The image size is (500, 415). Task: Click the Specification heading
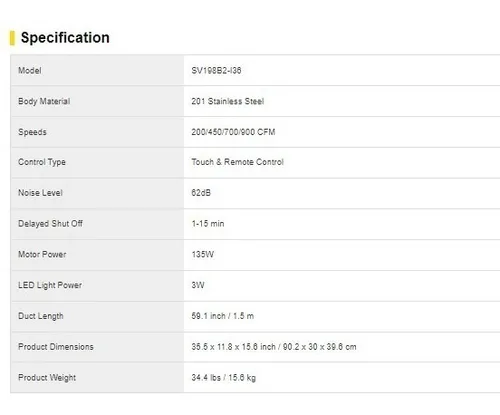(x=65, y=38)
